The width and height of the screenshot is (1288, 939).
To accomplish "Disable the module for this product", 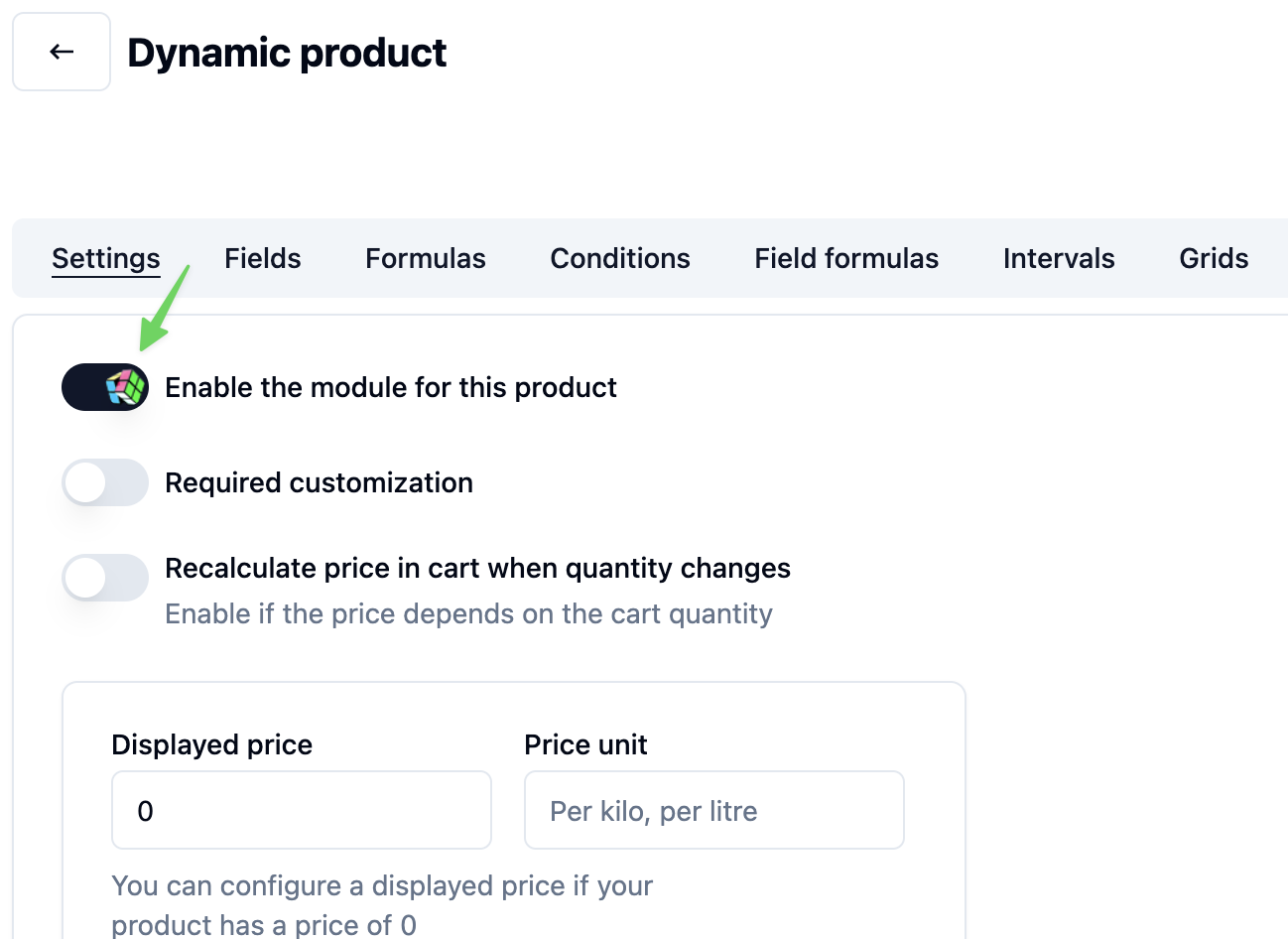I will pyautogui.click(x=104, y=387).
